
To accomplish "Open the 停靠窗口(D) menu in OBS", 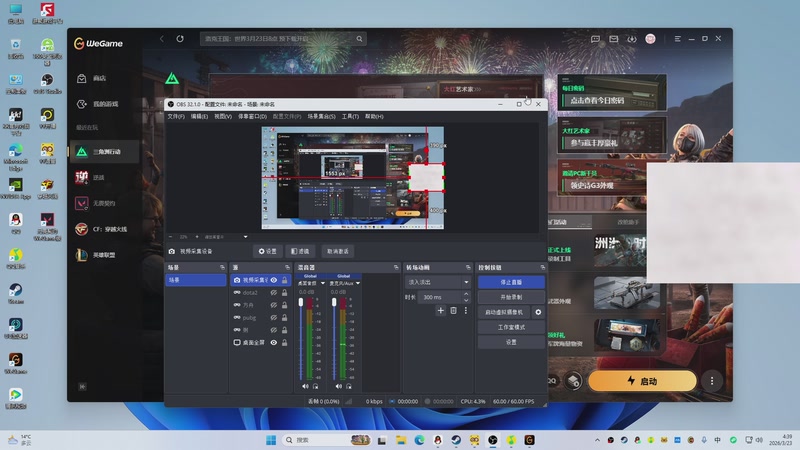I will pos(252,116).
